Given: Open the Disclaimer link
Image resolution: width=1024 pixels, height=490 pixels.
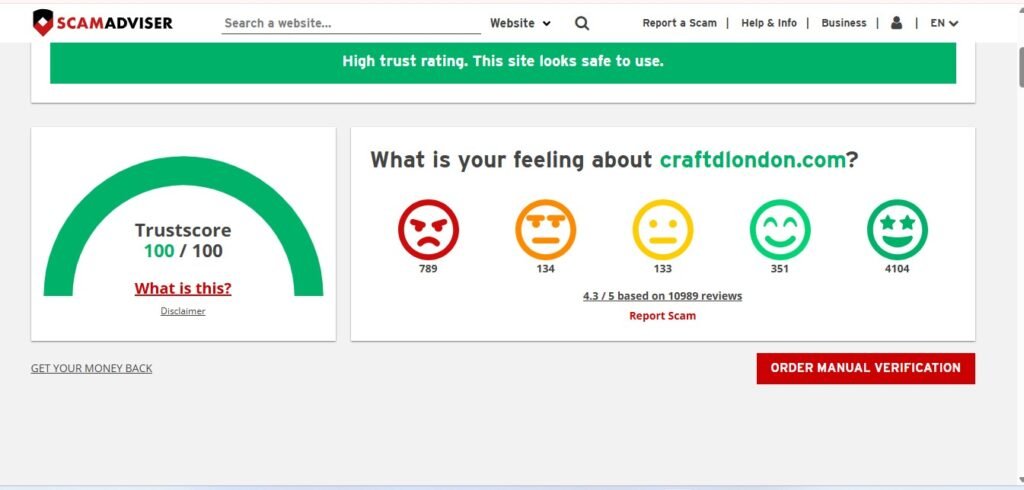Looking at the screenshot, I should pyautogui.click(x=183, y=311).
